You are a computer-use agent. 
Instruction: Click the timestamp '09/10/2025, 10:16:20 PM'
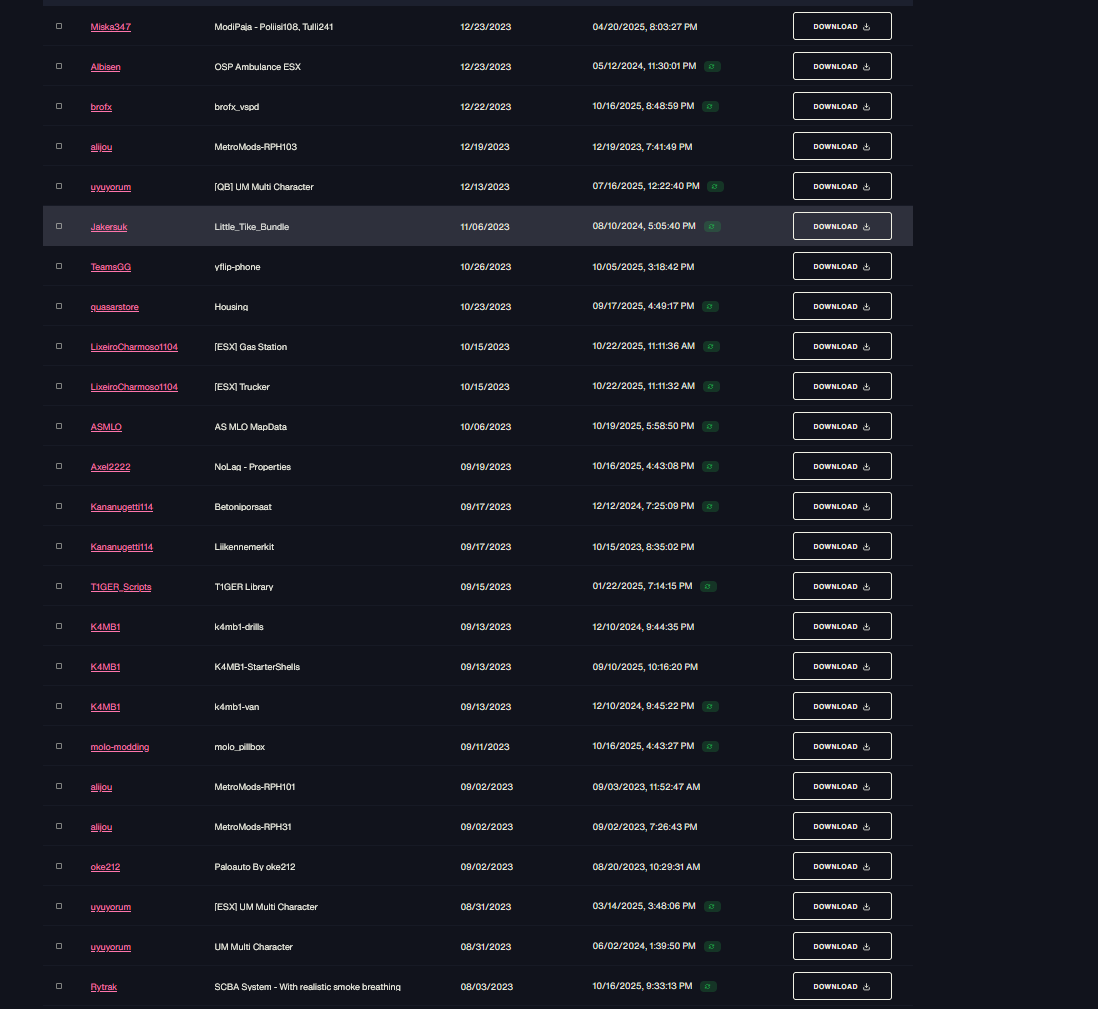tap(645, 667)
